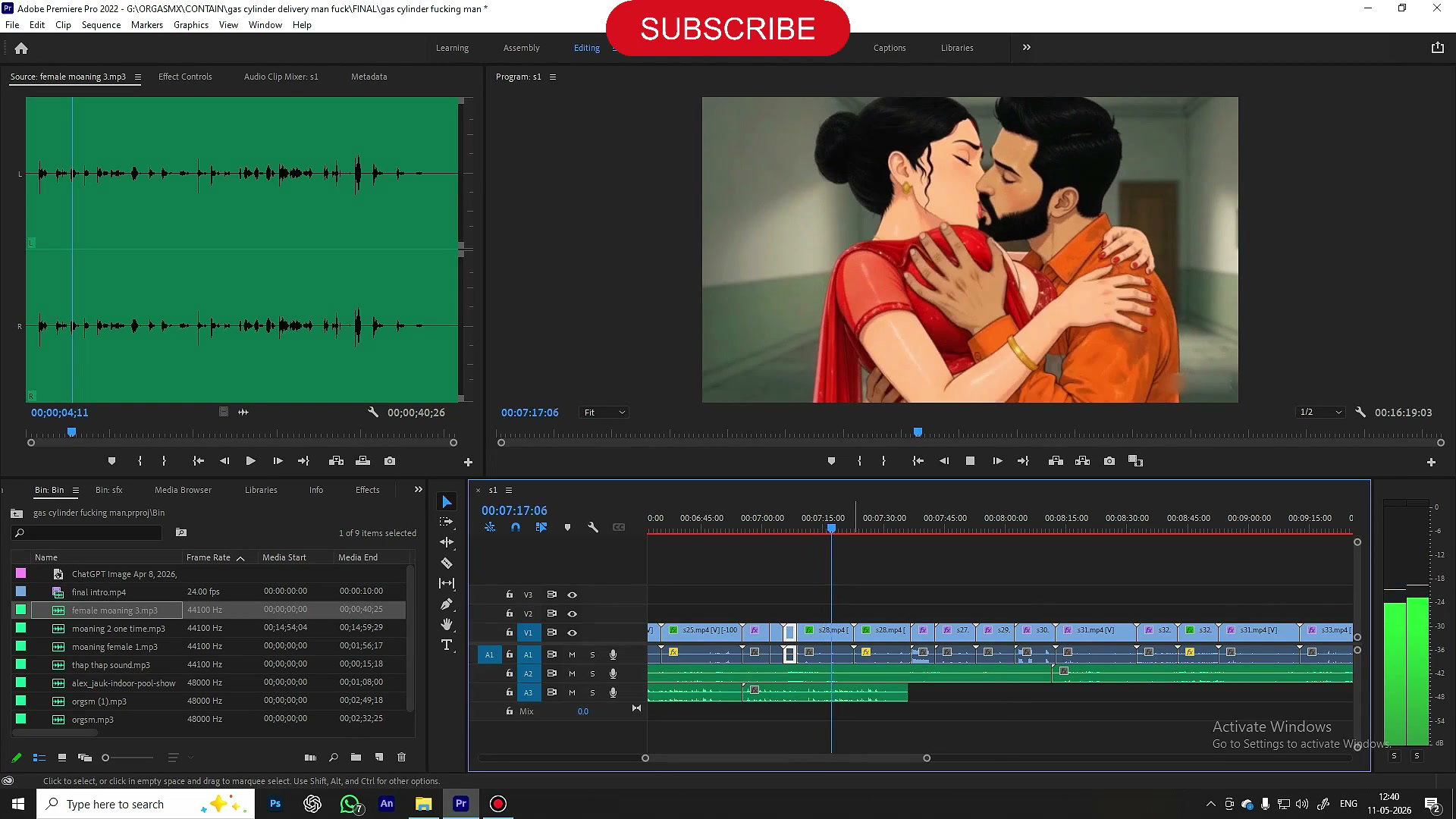Mute audio track A1
This screenshot has width=1456, height=819.
tap(572, 654)
